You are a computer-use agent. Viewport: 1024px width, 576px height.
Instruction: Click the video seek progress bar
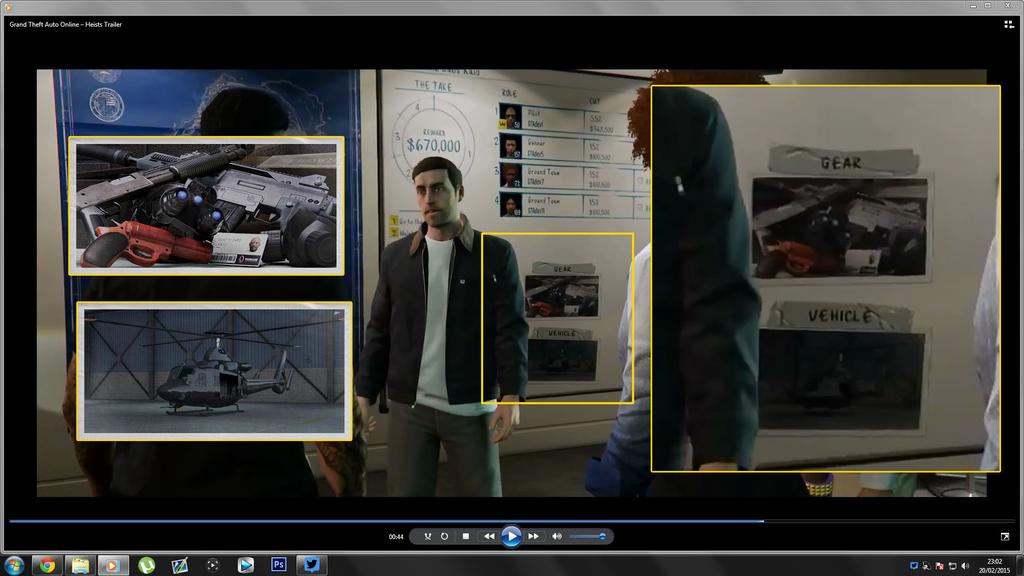[512, 521]
